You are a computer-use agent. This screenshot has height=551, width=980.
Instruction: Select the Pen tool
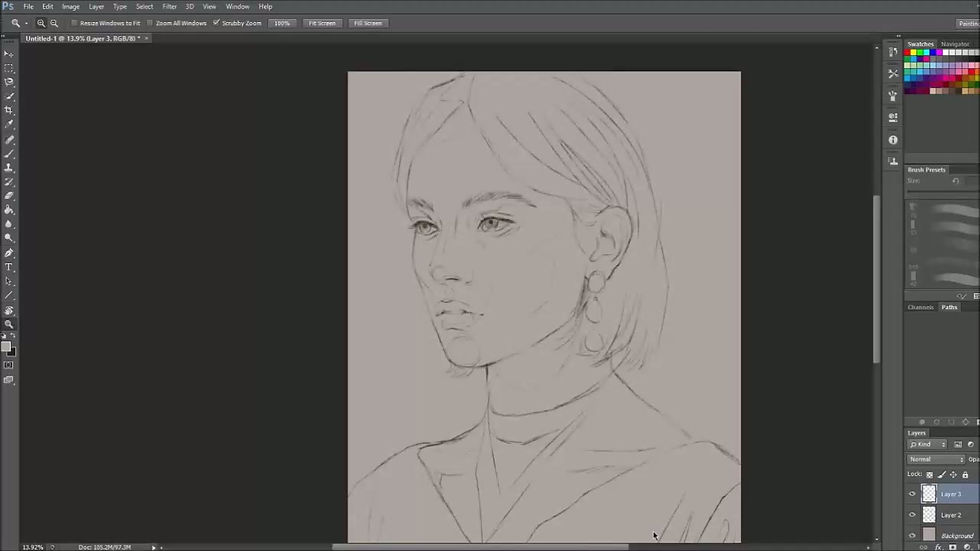click(9, 253)
